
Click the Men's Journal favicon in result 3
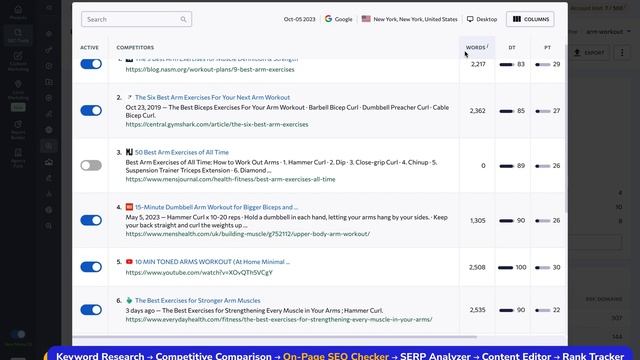[129, 152]
